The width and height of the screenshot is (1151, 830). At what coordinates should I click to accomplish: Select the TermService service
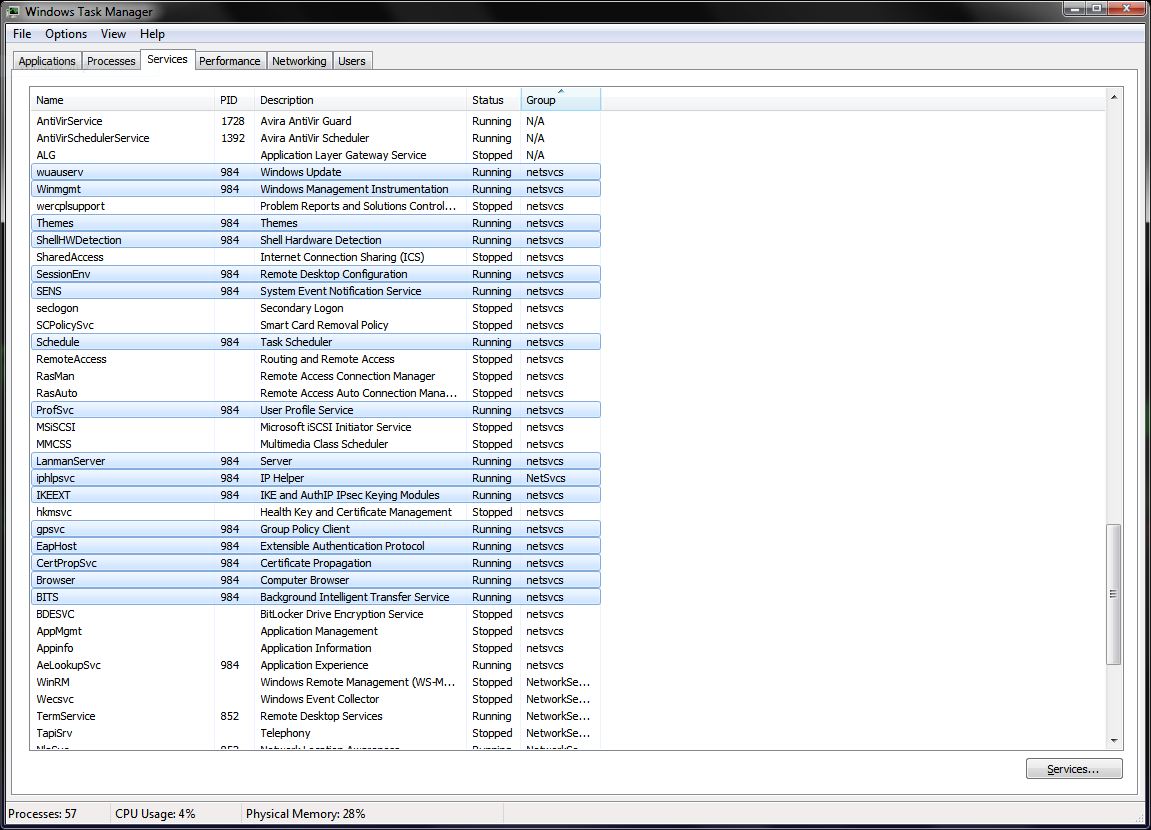click(316, 716)
